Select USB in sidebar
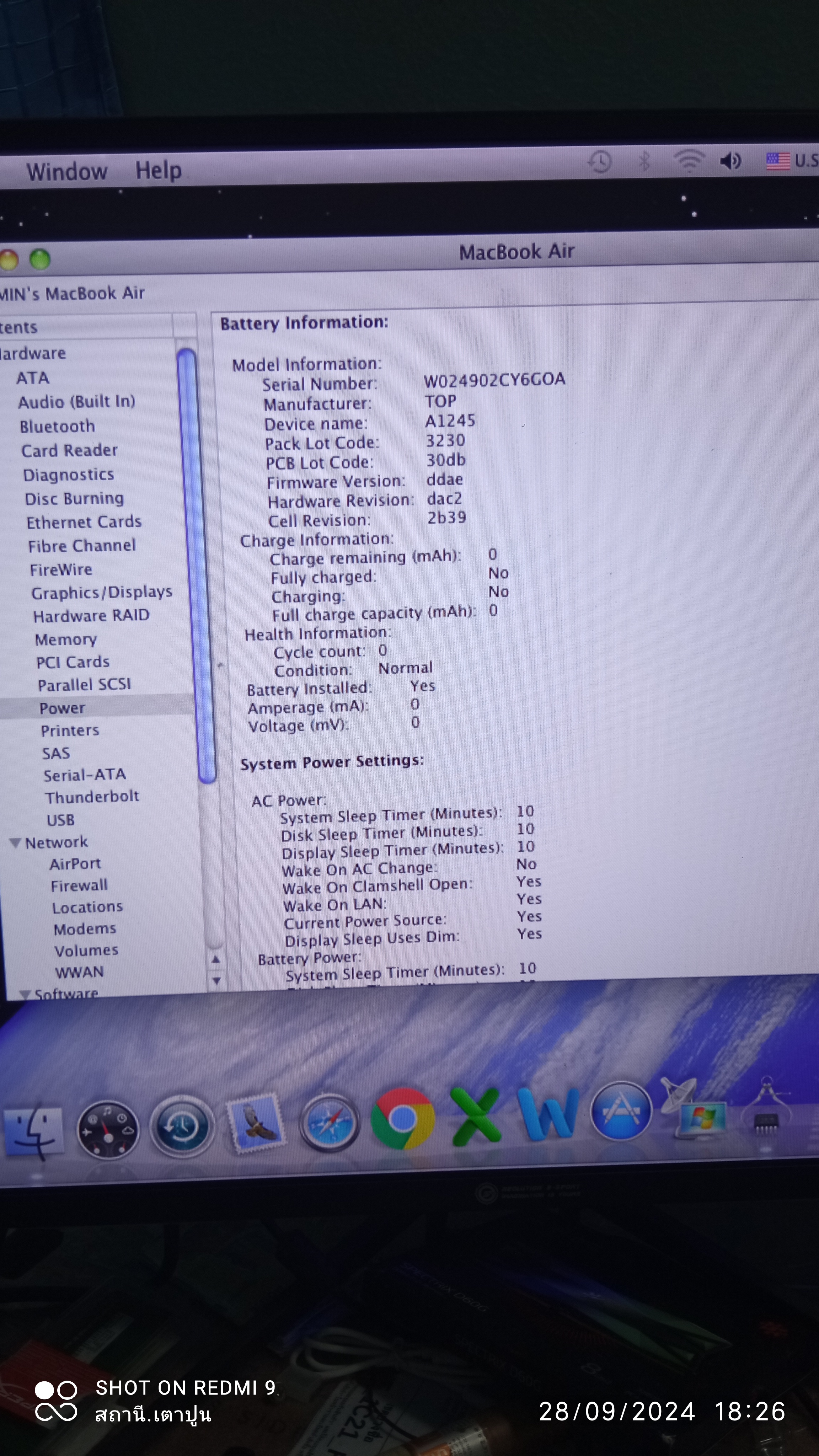Screen dimensions: 819x1456 point(60,820)
